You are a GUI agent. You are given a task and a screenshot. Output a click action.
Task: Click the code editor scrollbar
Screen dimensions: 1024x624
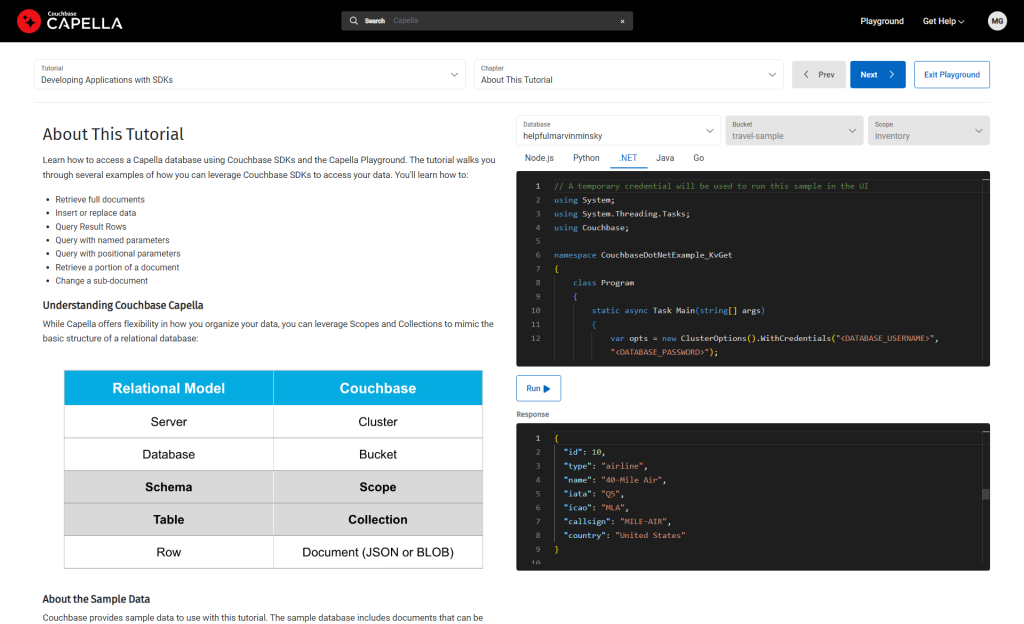coord(985,268)
